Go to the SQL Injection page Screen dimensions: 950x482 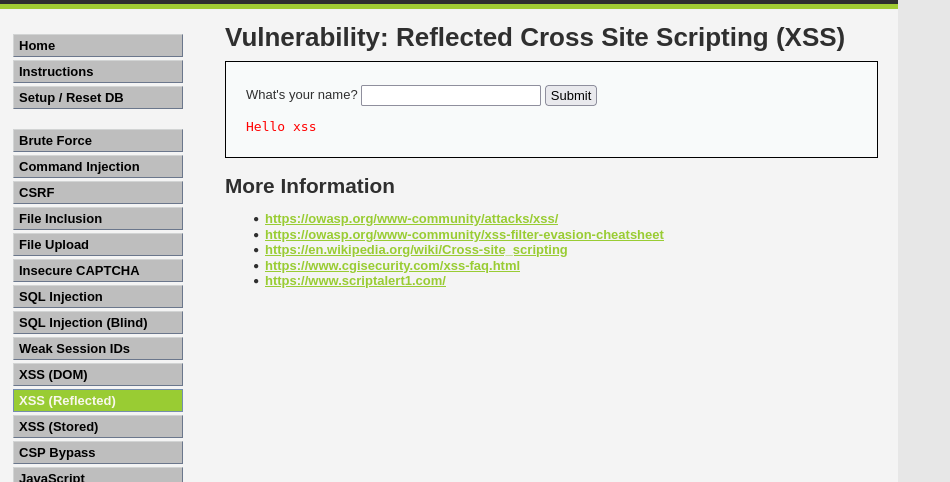pyautogui.click(x=97, y=297)
